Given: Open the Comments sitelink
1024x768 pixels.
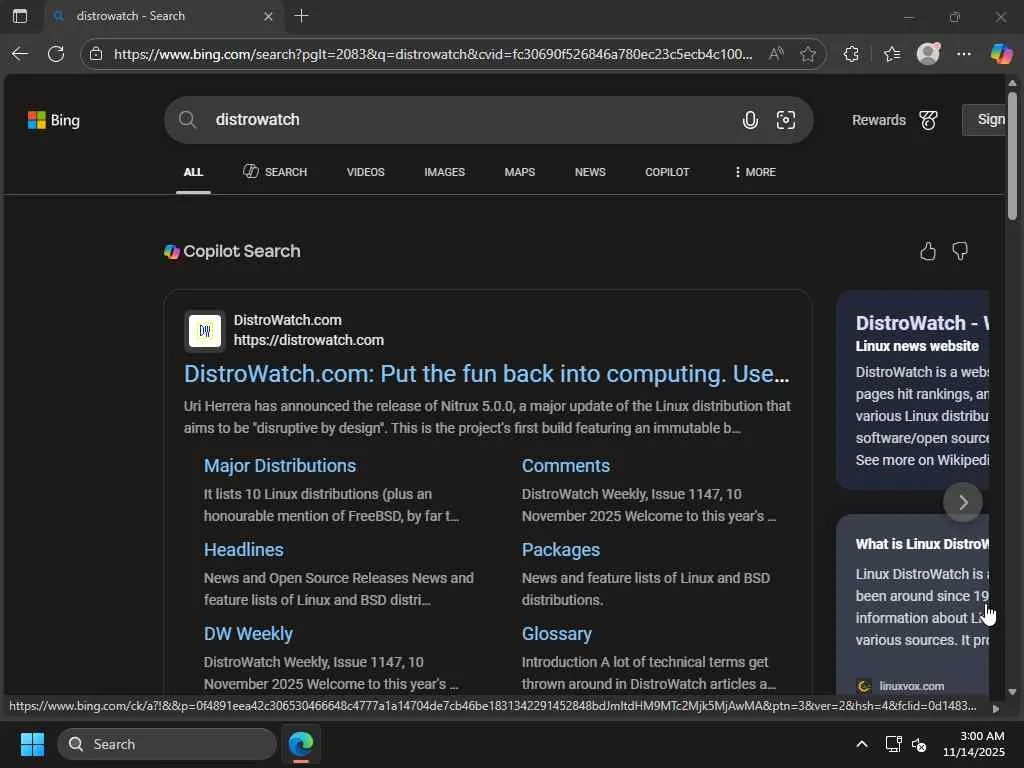Looking at the screenshot, I should [566, 466].
